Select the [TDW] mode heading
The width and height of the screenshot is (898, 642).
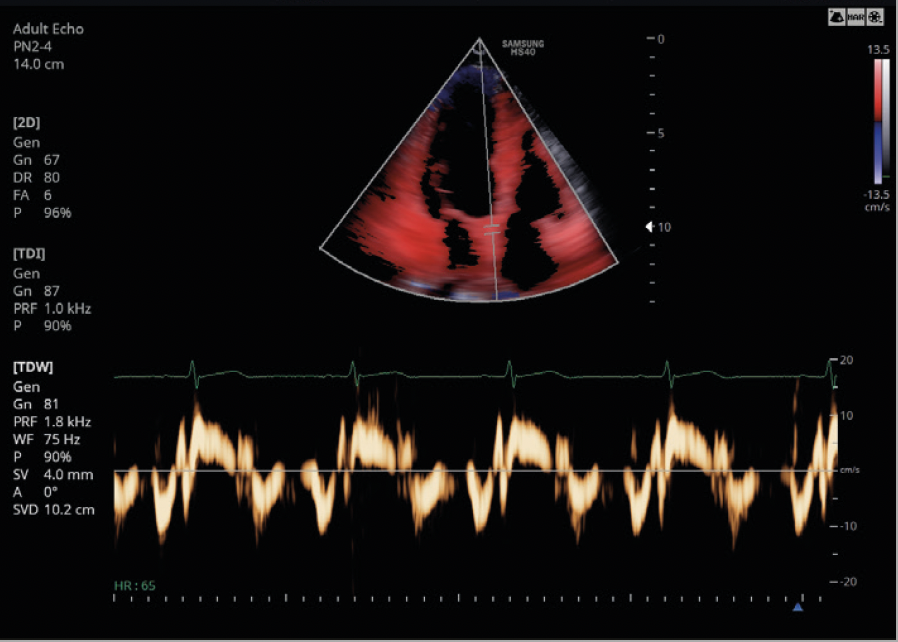[33, 367]
